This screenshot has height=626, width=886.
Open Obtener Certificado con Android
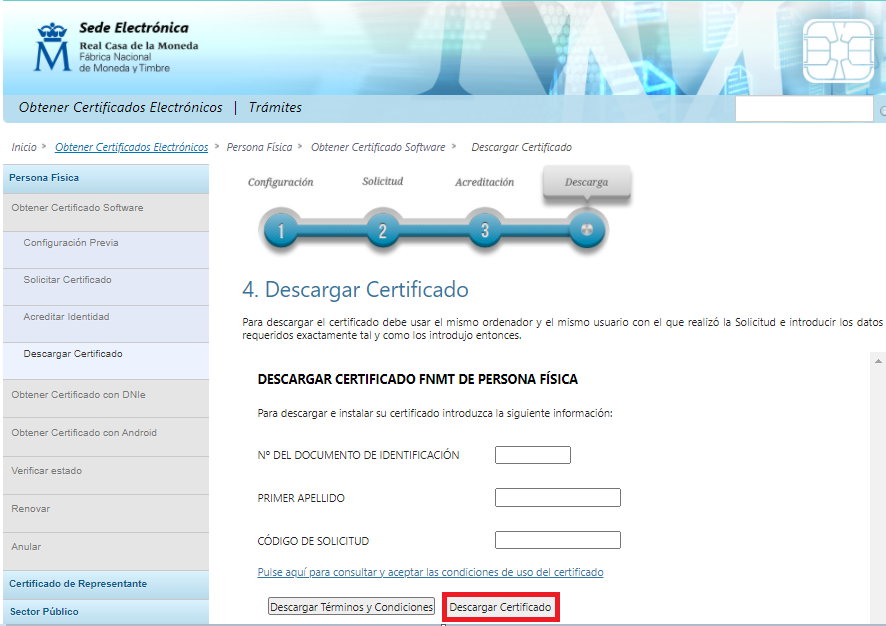106,437
